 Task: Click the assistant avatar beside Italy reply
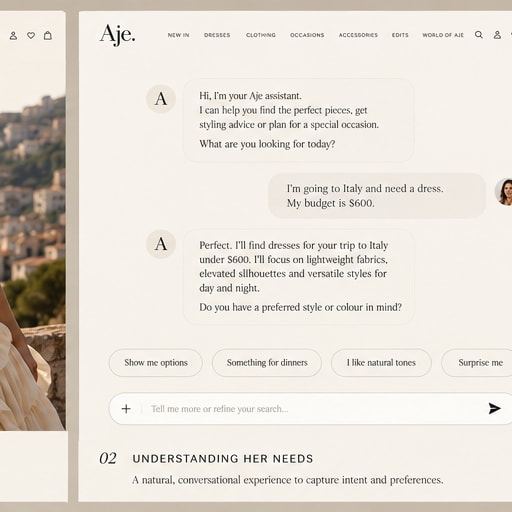pyautogui.click(x=161, y=244)
